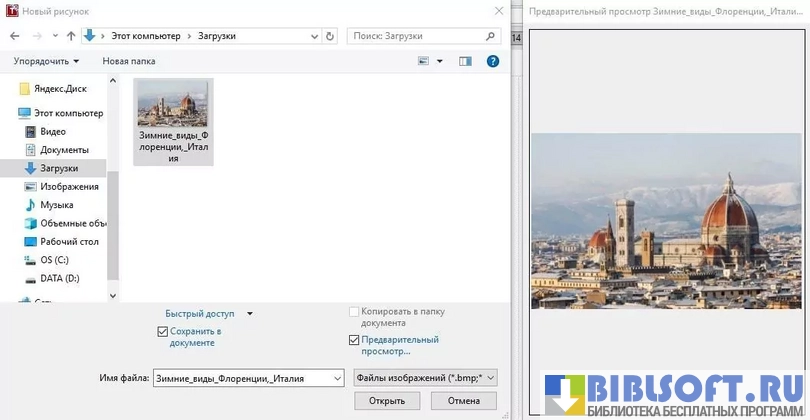Open the help question mark icon

point(492,61)
